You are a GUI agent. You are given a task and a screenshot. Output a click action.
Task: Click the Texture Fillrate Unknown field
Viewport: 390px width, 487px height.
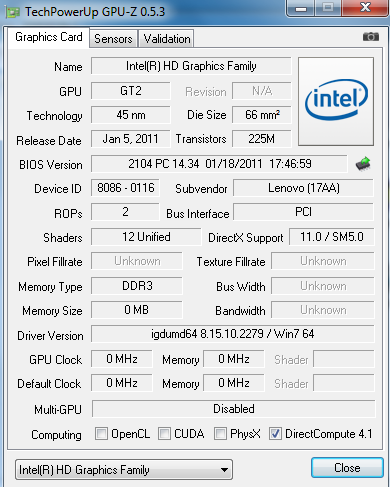pyautogui.click(x=323, y=261)
